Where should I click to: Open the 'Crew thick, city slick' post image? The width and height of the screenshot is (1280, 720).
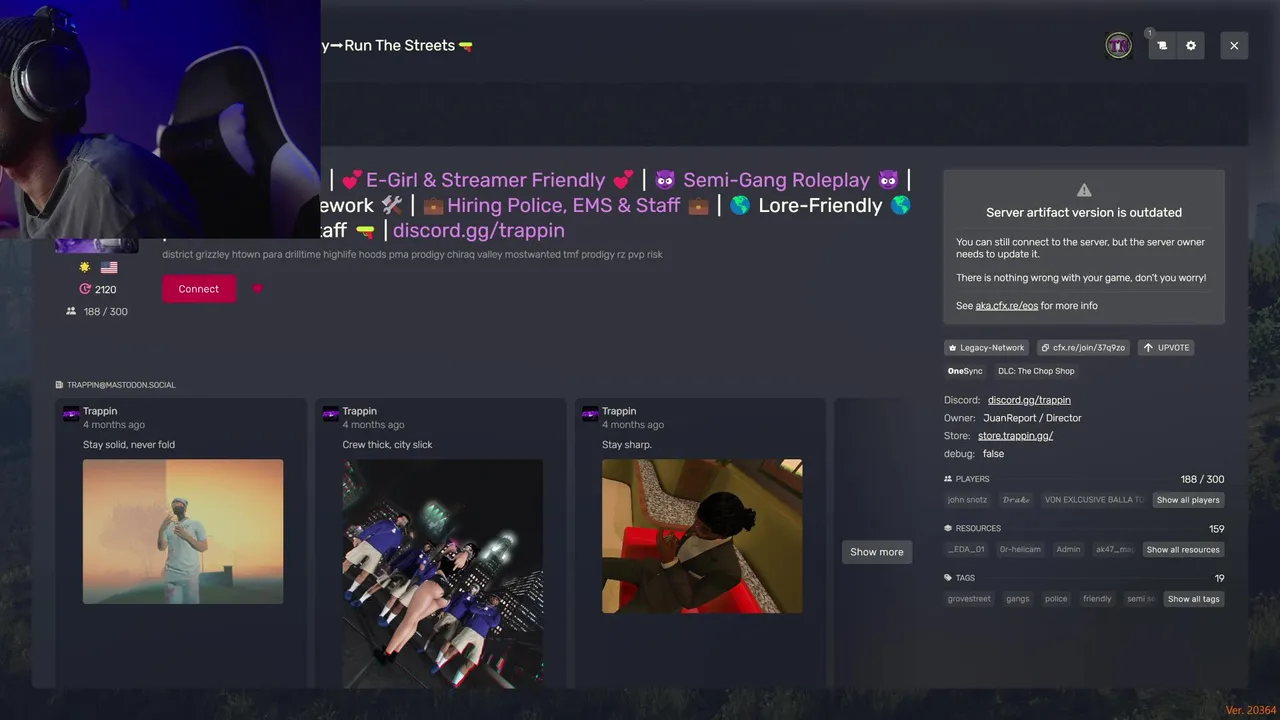pyautogui.click(x=443, y=574)
